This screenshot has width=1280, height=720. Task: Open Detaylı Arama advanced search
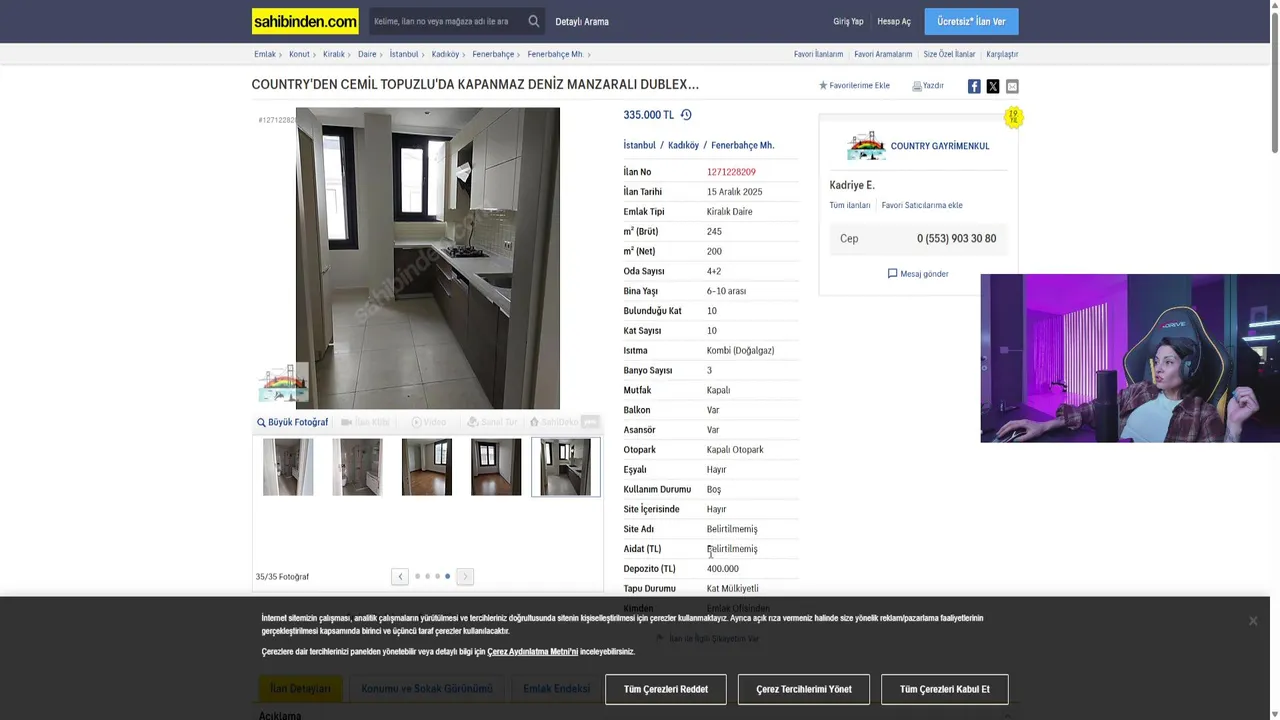pos(582,21)
